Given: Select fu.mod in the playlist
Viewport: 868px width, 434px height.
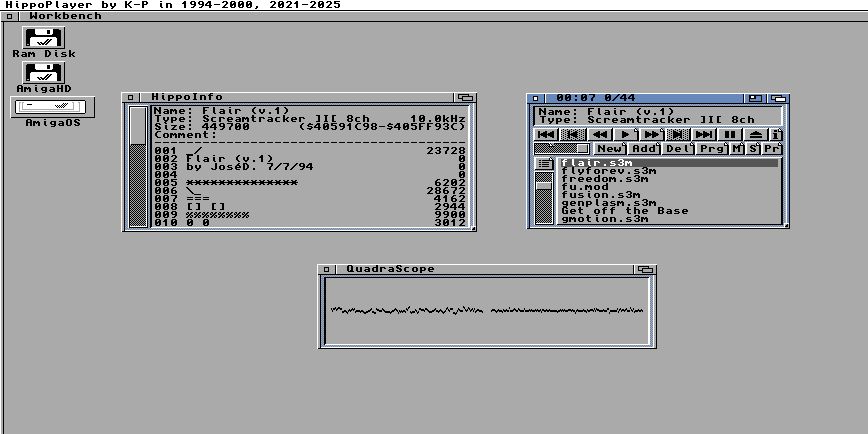Looking at the screenshot, I should click(668, 187).
